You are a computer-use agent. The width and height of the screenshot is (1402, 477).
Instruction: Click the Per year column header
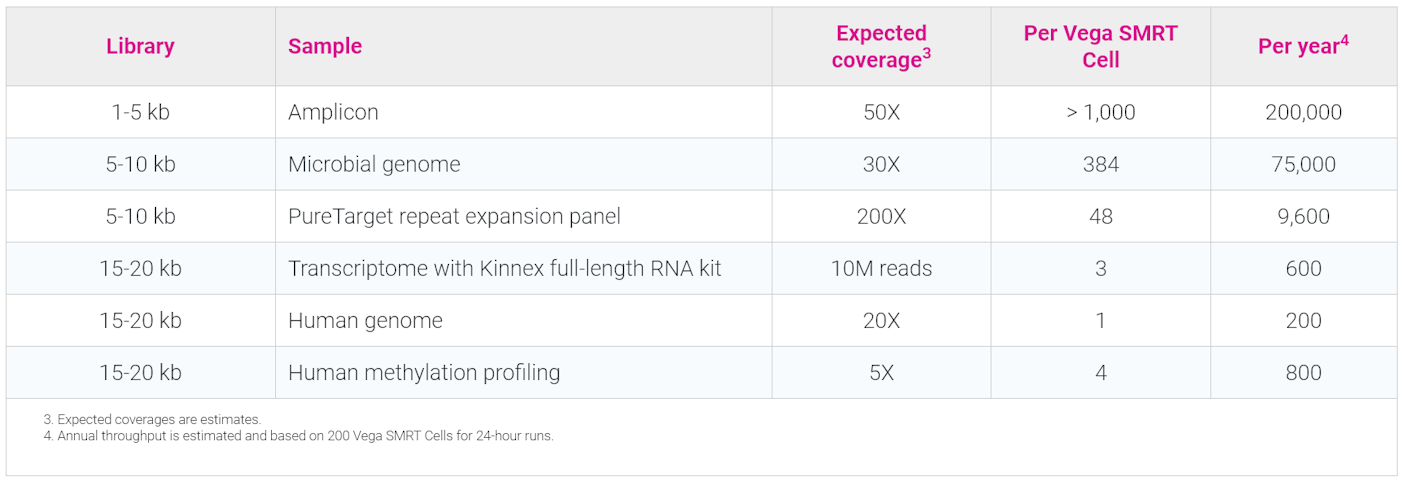coord(1303,46)
